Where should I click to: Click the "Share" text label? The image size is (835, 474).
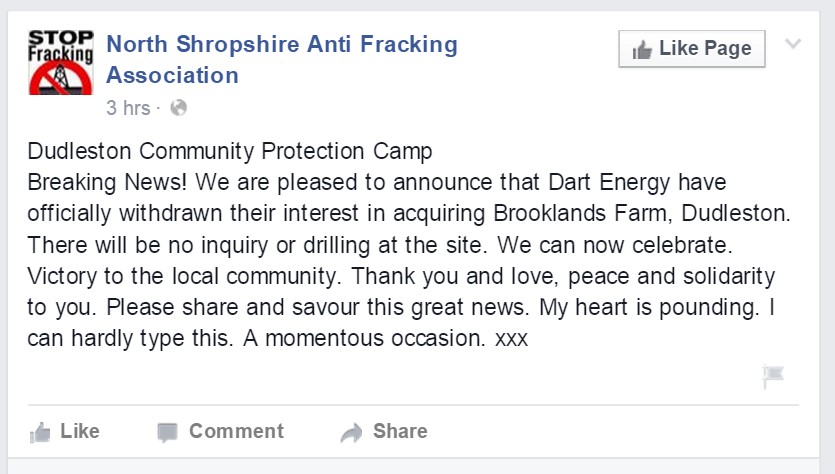tap(400, 431)
